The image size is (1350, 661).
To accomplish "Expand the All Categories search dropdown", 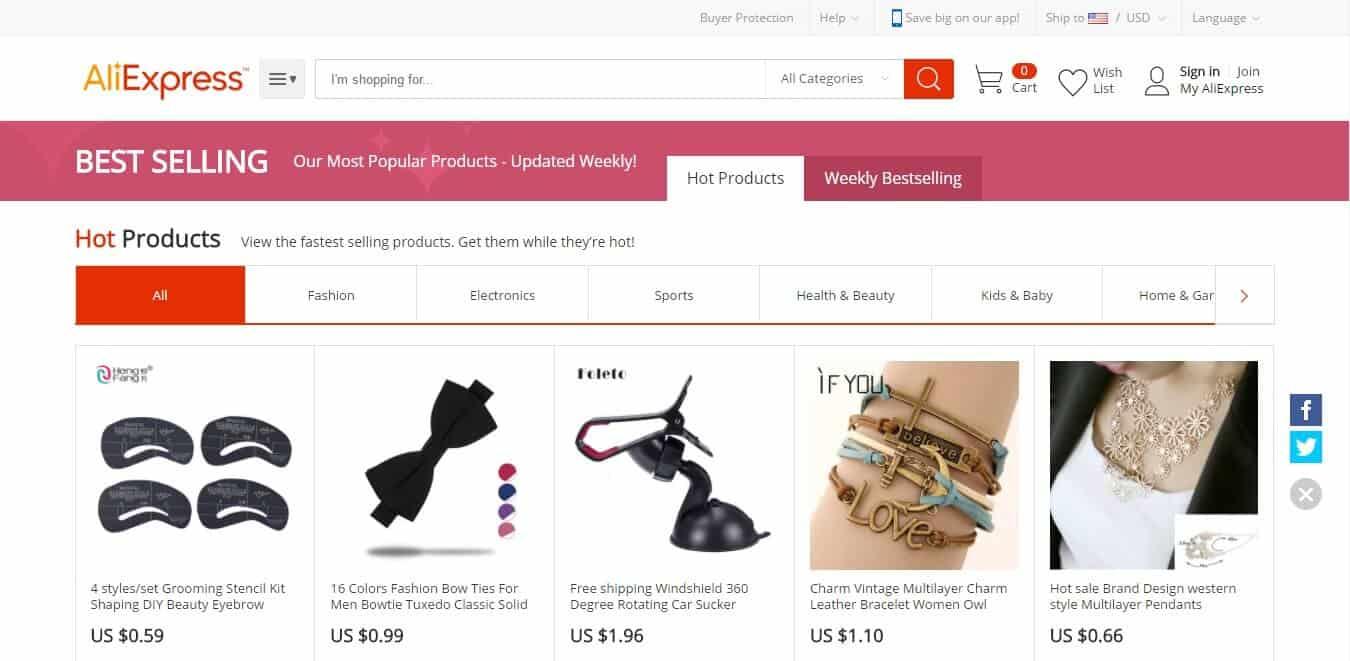I will [835, 79].
